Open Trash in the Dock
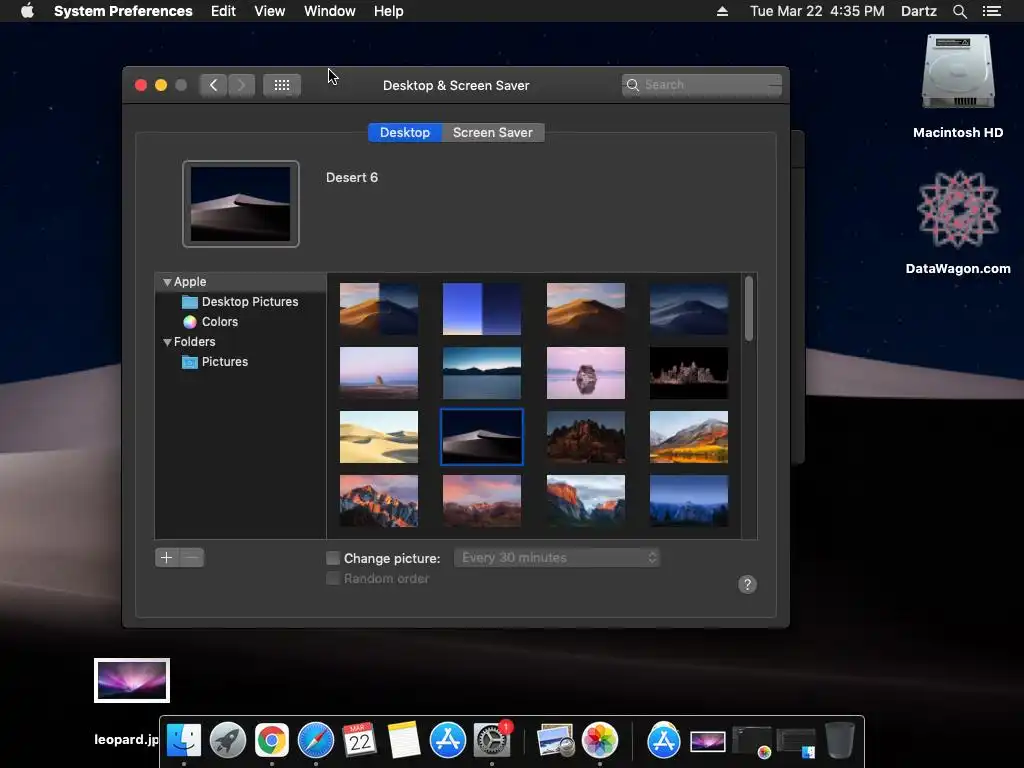Image resolution: width=1024 pixels, height=768 pixels. coord(840,740)
